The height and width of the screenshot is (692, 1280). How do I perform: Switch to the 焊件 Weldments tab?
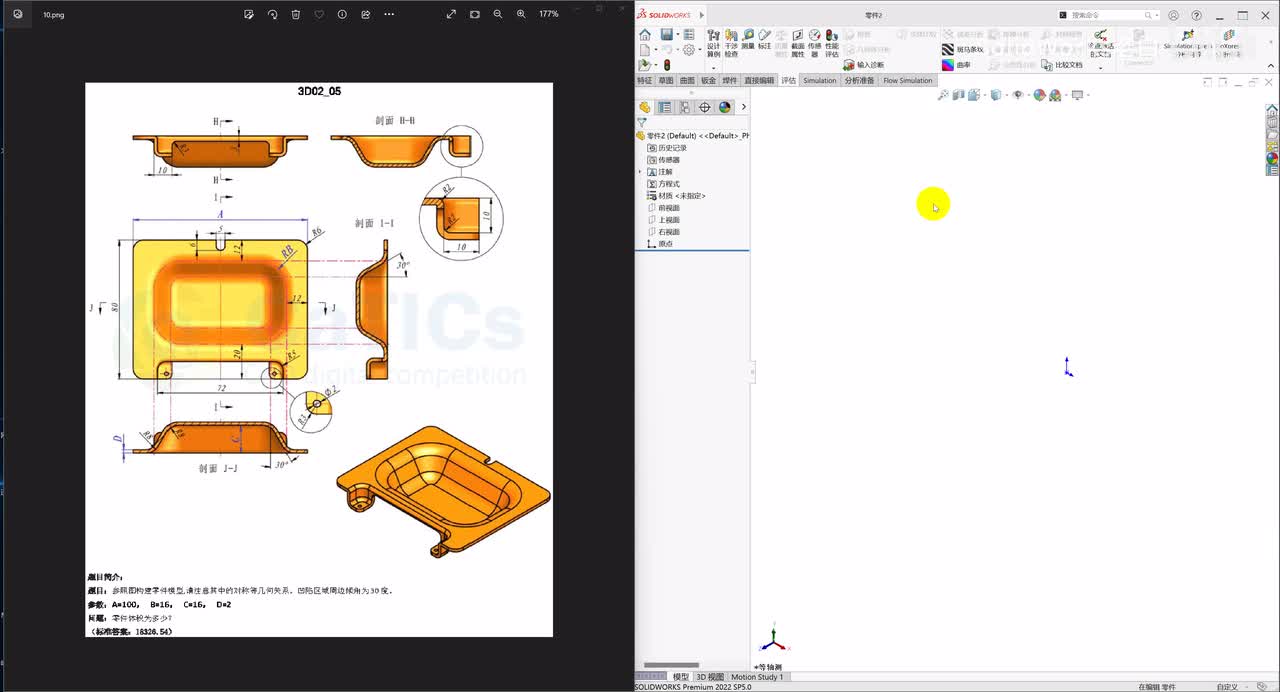(x=730, y=80)
